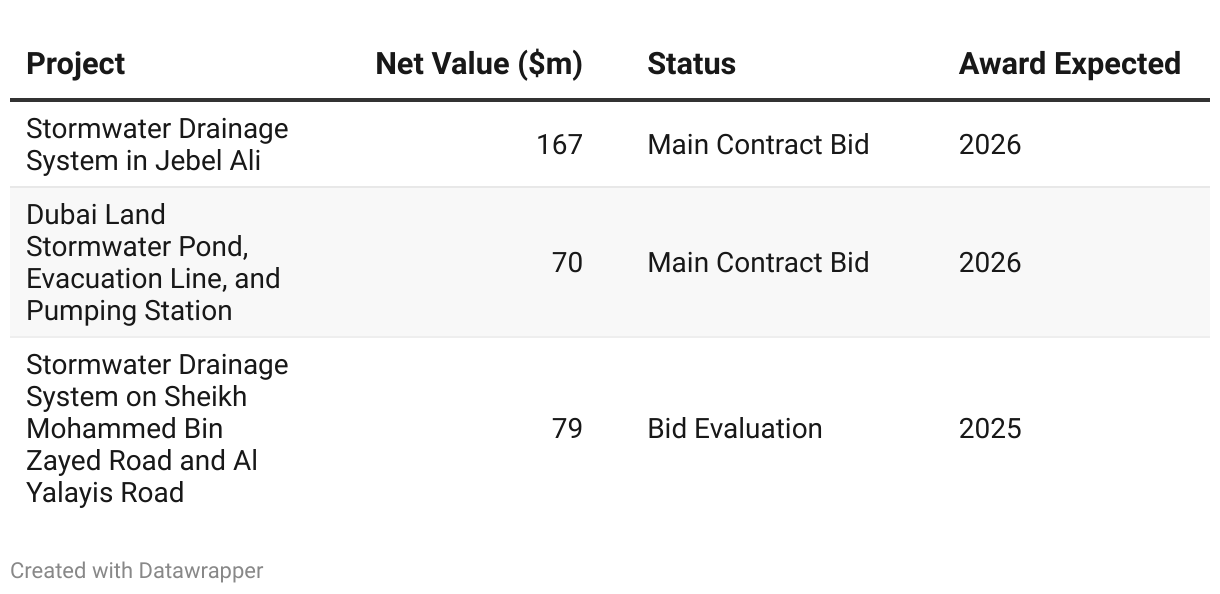Screen dimensions: 1220x594
Task: Click the thick divider line below the header
Action: pyautogui.click(x=610, y=100)
